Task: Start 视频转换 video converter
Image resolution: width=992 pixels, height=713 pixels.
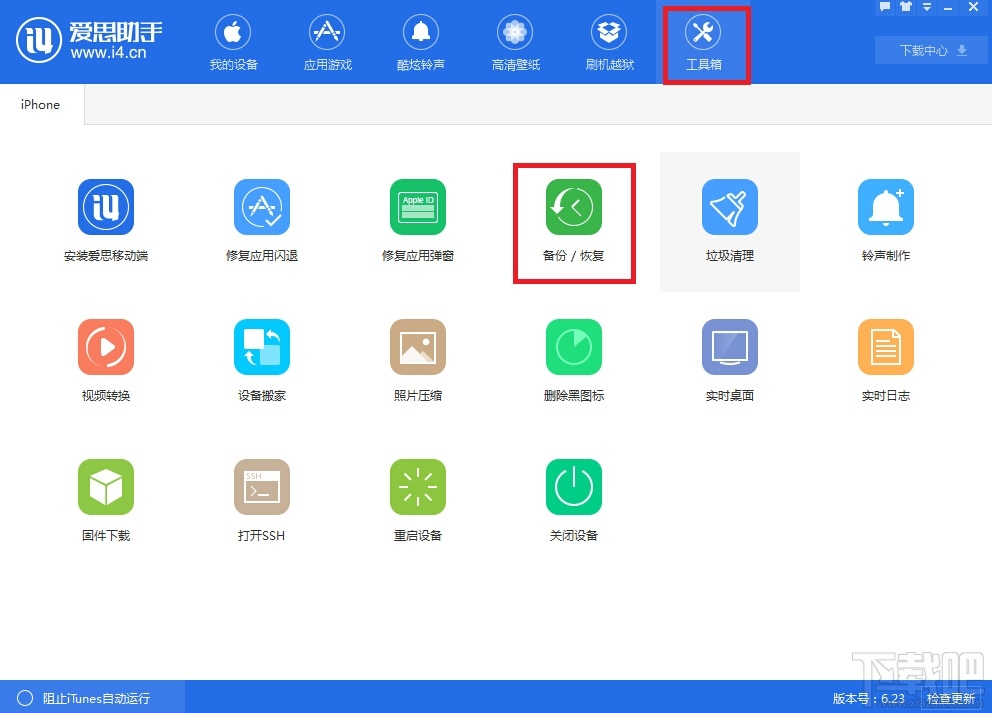Action: pyautogui.click(x=105, y=360)
